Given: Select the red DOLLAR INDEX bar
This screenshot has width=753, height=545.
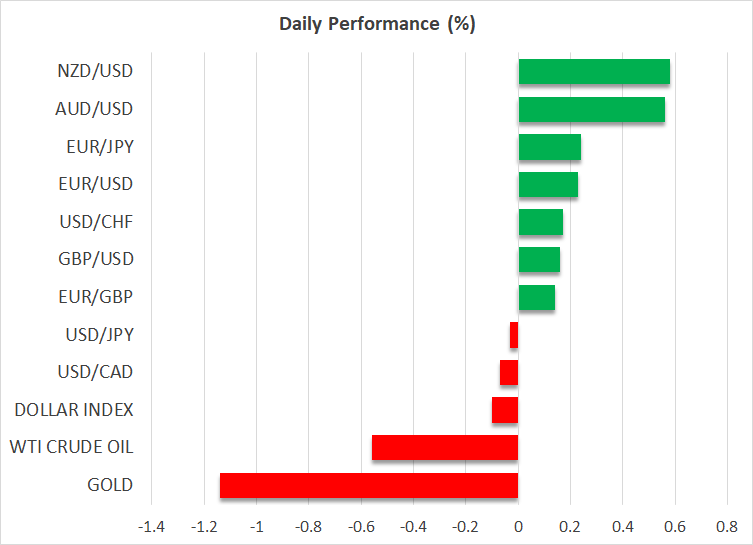Looking at the screenshot, I should coord(505,410).
